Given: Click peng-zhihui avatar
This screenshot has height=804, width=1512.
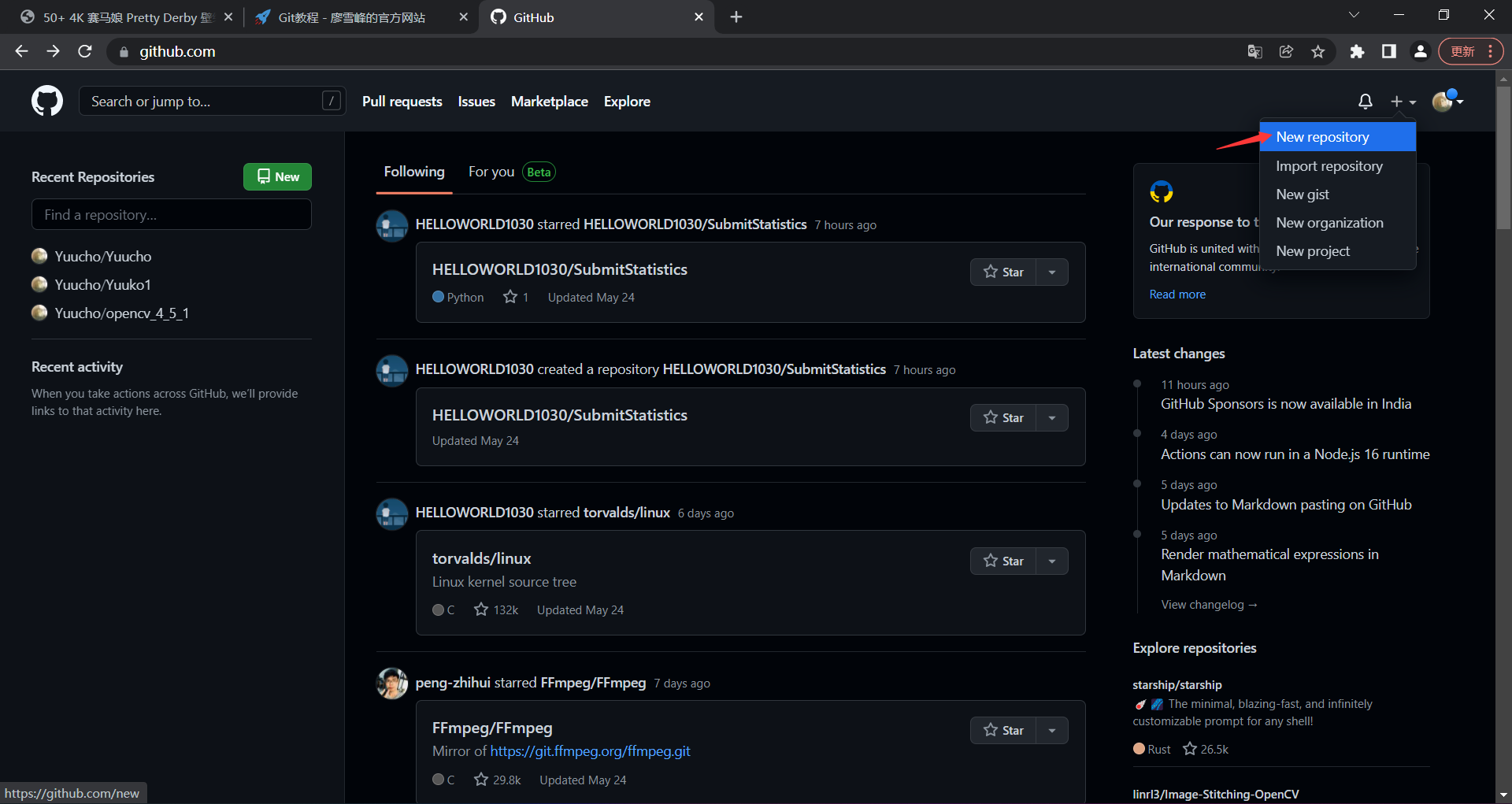Looking at the screenshot, I should [x=392, y=684].
